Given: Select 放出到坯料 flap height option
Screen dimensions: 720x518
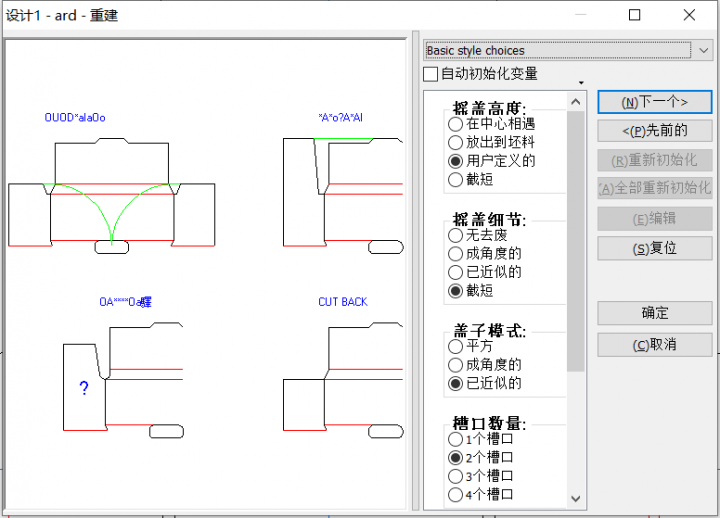Looking at the screenshot, I should [456, 143].
